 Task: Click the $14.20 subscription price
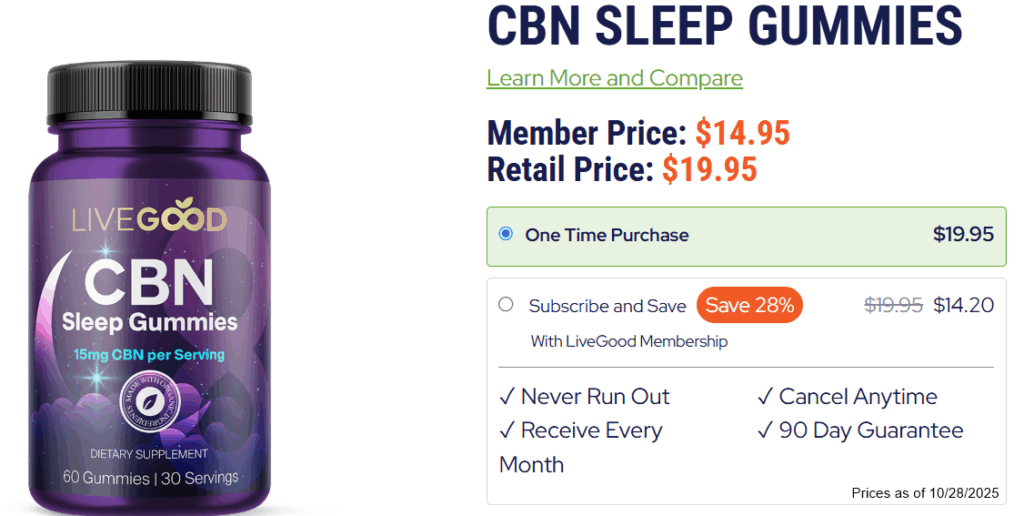[964, 305]
